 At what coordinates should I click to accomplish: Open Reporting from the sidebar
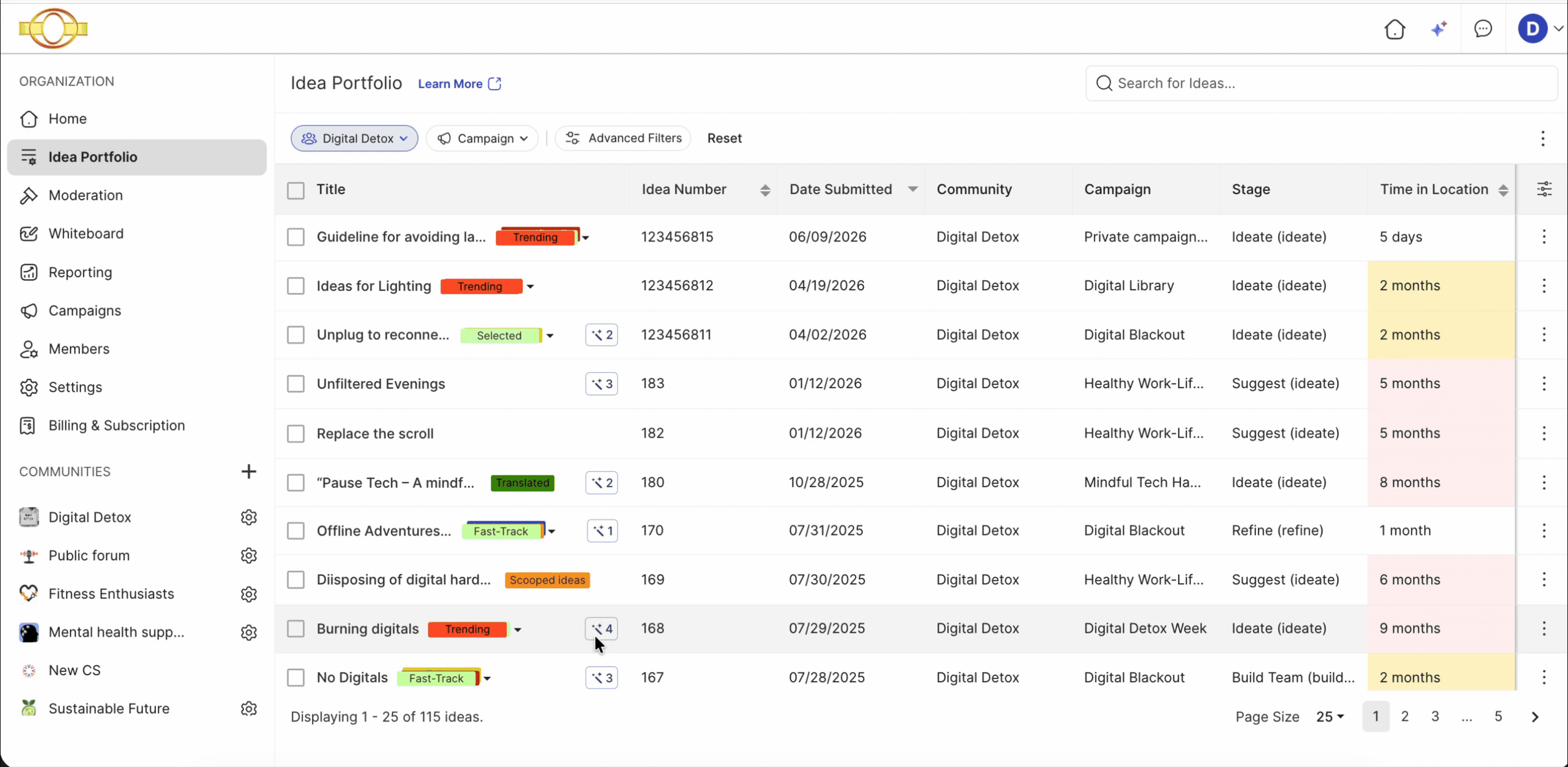click(80, 272)
